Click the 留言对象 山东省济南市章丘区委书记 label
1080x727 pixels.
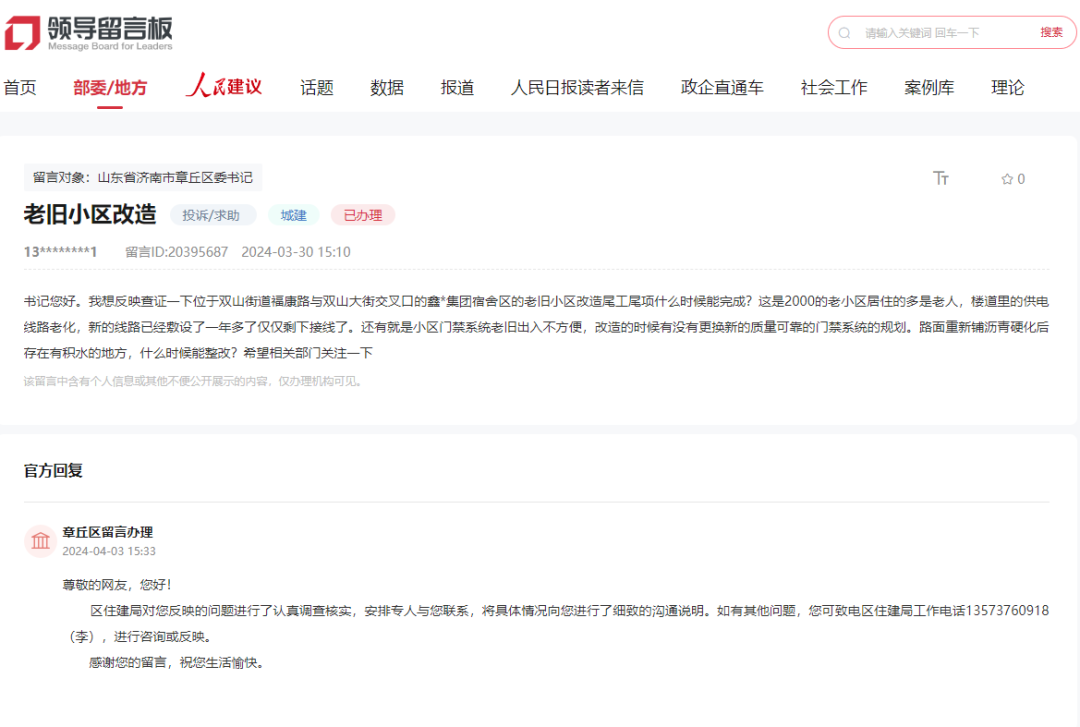[143, 178]
